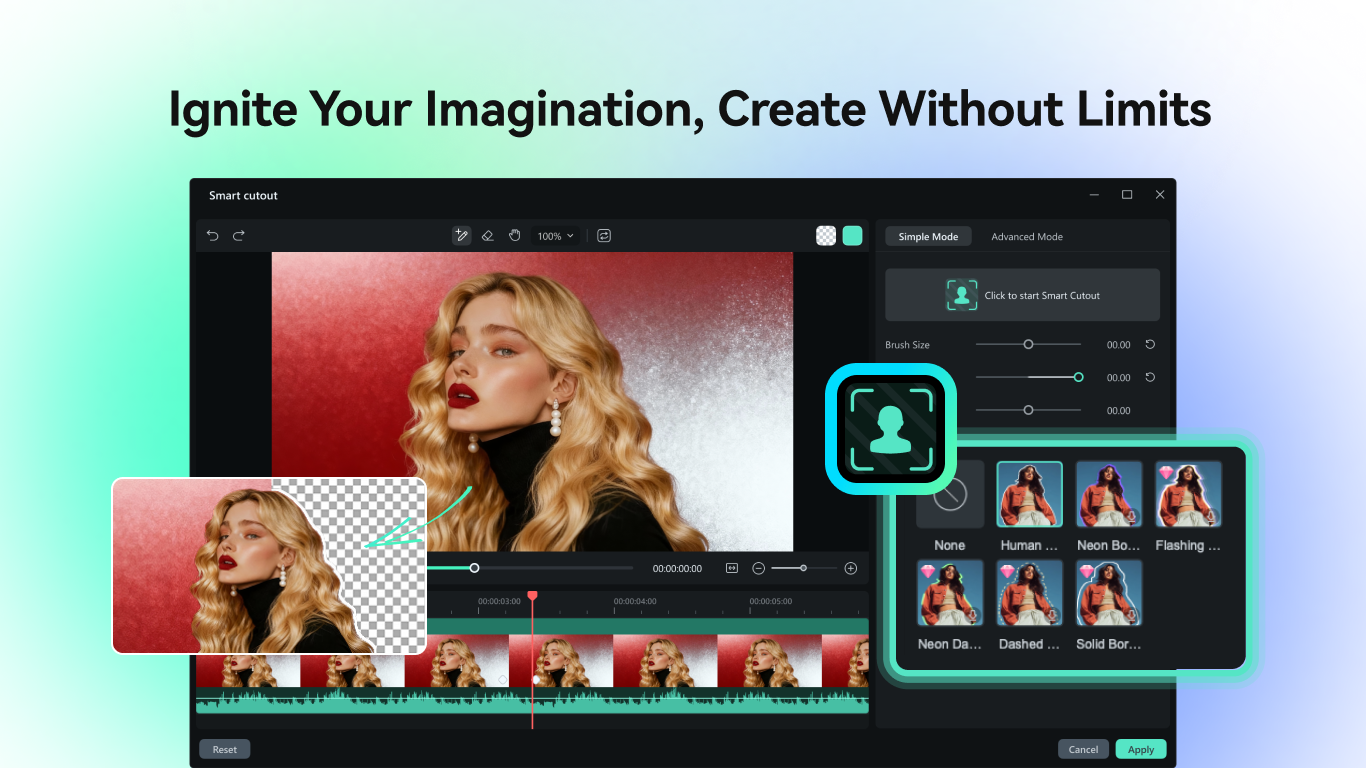This screenshot has height=768, width=1366.
Task: Click the before/after compare icon on the toolbar
Action: pyautogui.click(x=604, y=235)
